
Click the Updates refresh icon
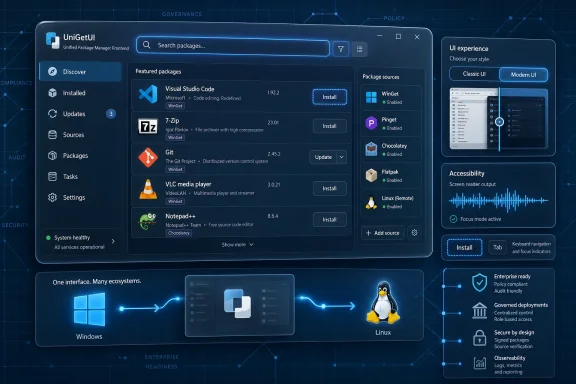point(53,114)
